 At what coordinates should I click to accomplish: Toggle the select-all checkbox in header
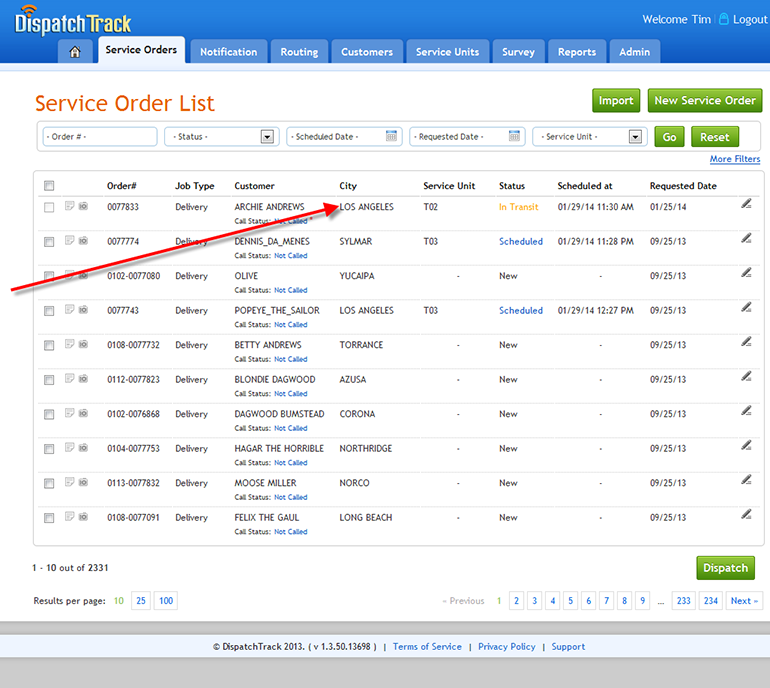click(49, 186)
